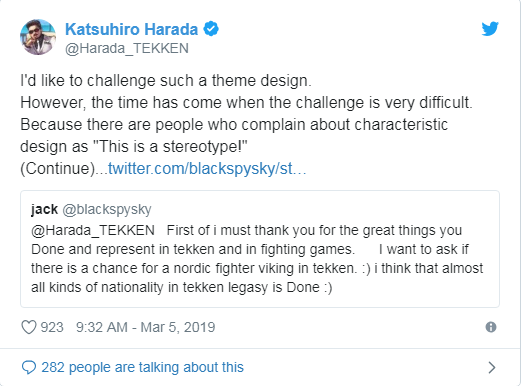This screenshot has height=386, width=521.
Task: Click the quoted author name jack
Action: pos(44,210)
